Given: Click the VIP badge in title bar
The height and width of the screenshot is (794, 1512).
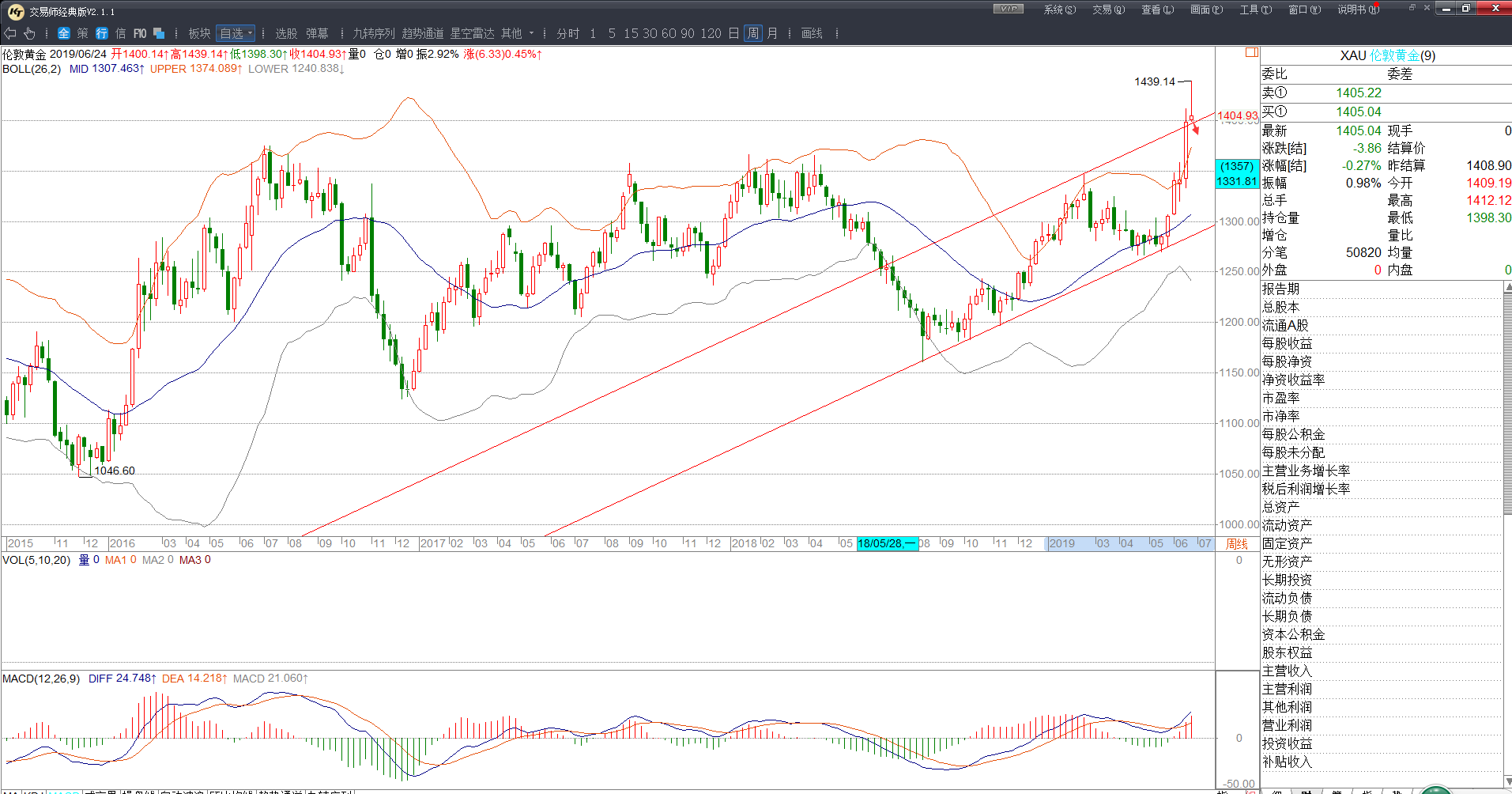Looking at the screenshot, I should point(1009,9).
